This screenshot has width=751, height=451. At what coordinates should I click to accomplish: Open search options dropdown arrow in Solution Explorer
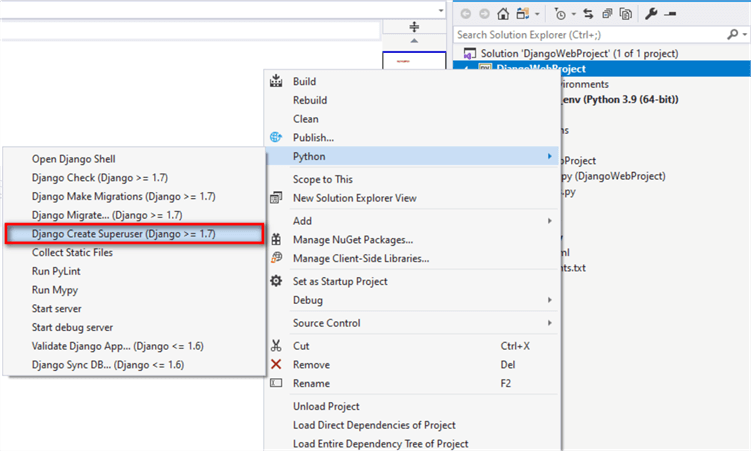744,34
